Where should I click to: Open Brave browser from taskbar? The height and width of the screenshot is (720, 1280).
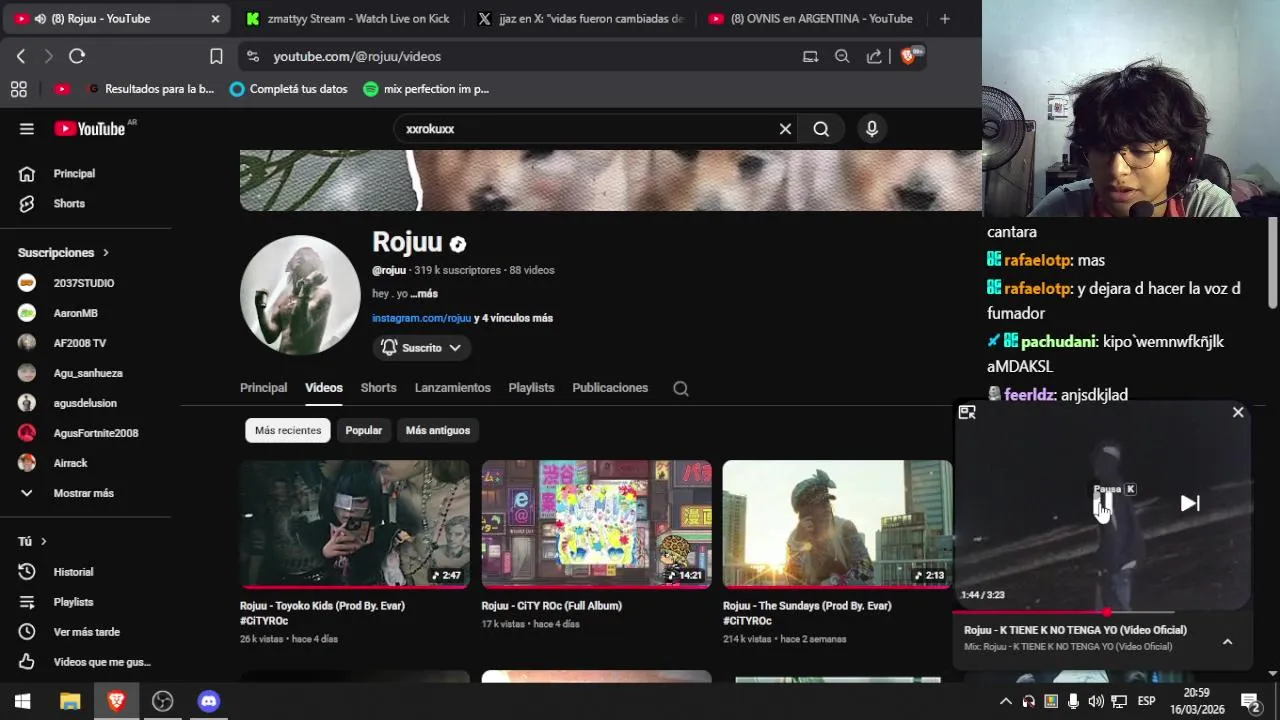click(x=116, y=701)
